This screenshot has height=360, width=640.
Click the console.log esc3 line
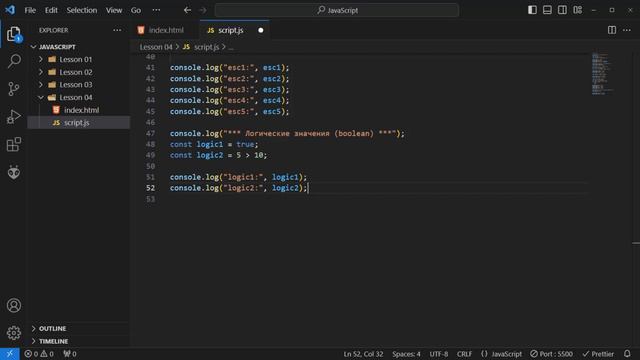[x=229, y=90]
